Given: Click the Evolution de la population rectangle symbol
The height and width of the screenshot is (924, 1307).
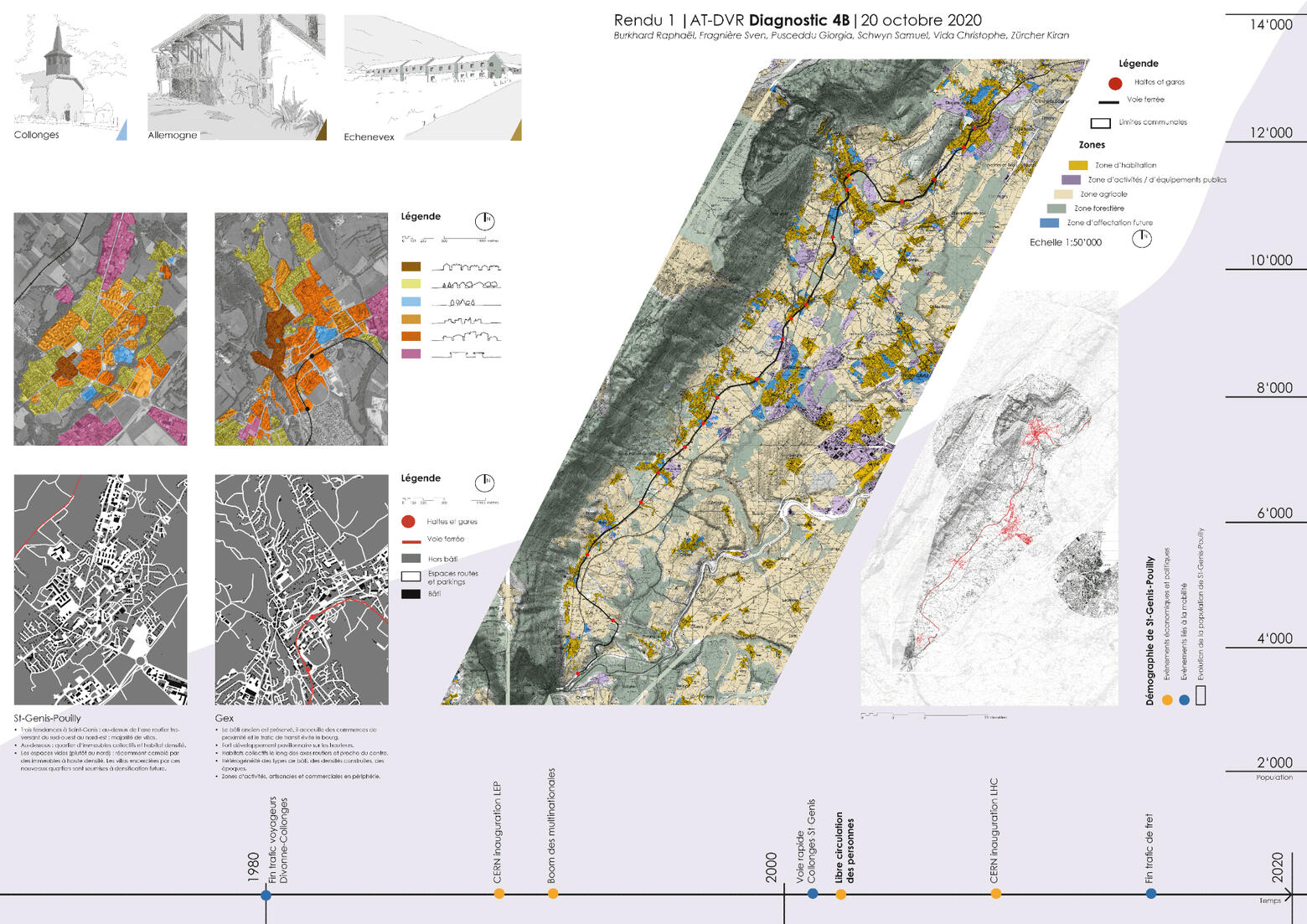Looking at the screenshot, I should 1201,695.
